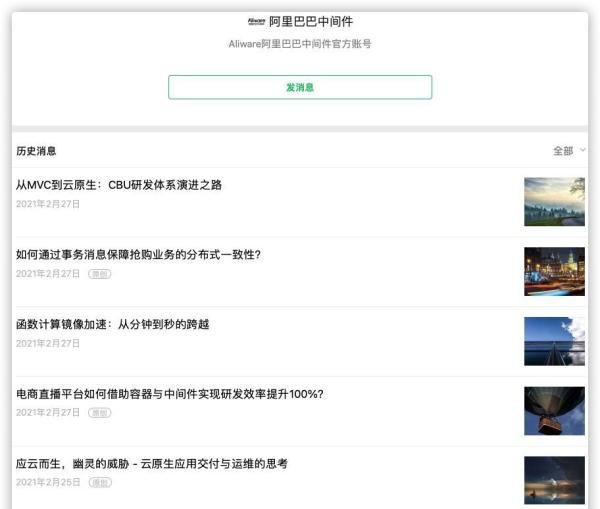Click the Aliware logo next to 阿里巴巴中间件

[x=256, y=21]
